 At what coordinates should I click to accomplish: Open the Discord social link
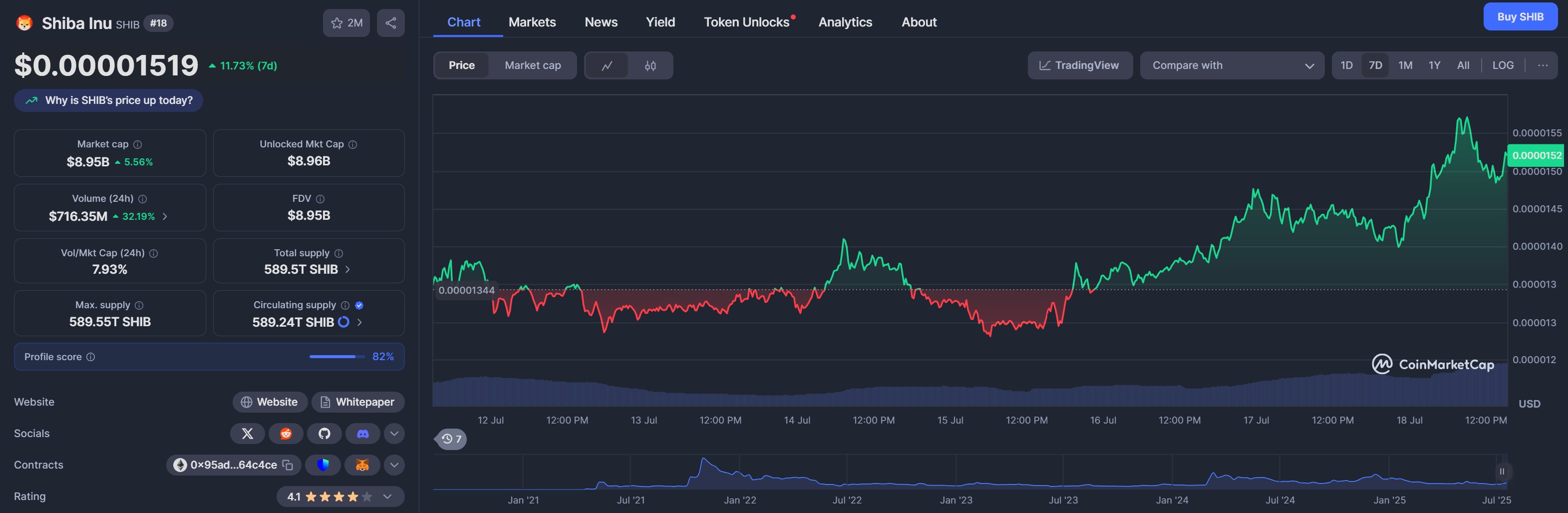tap(363, 434)
